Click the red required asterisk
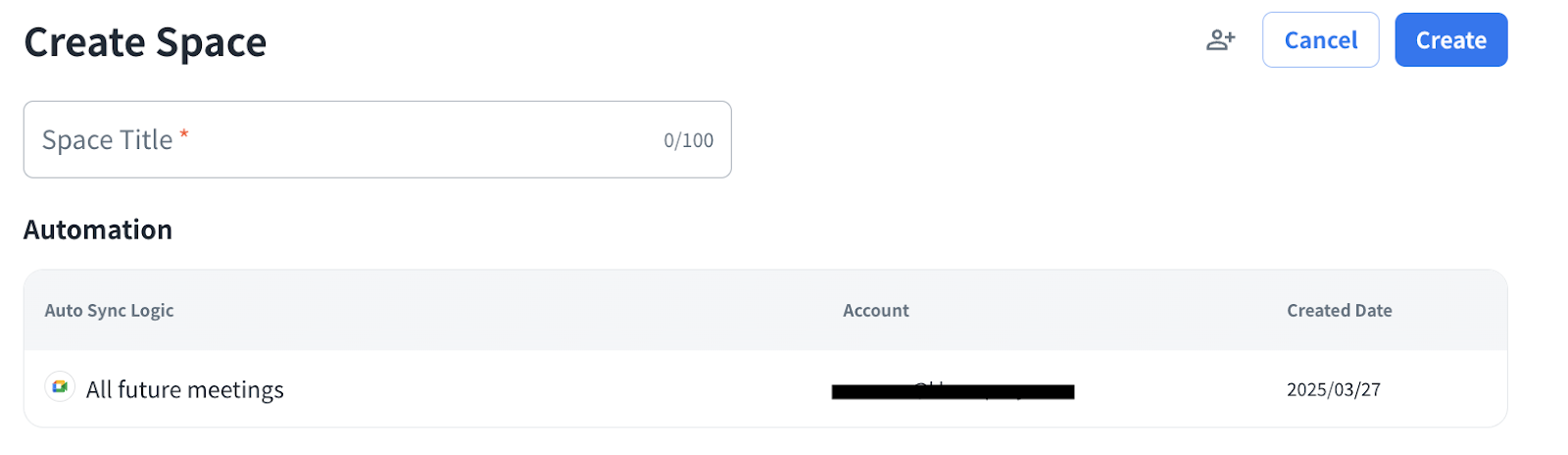Image resolution: width=1568 pixels, height=455 pixels. click(x=184, y=133)
